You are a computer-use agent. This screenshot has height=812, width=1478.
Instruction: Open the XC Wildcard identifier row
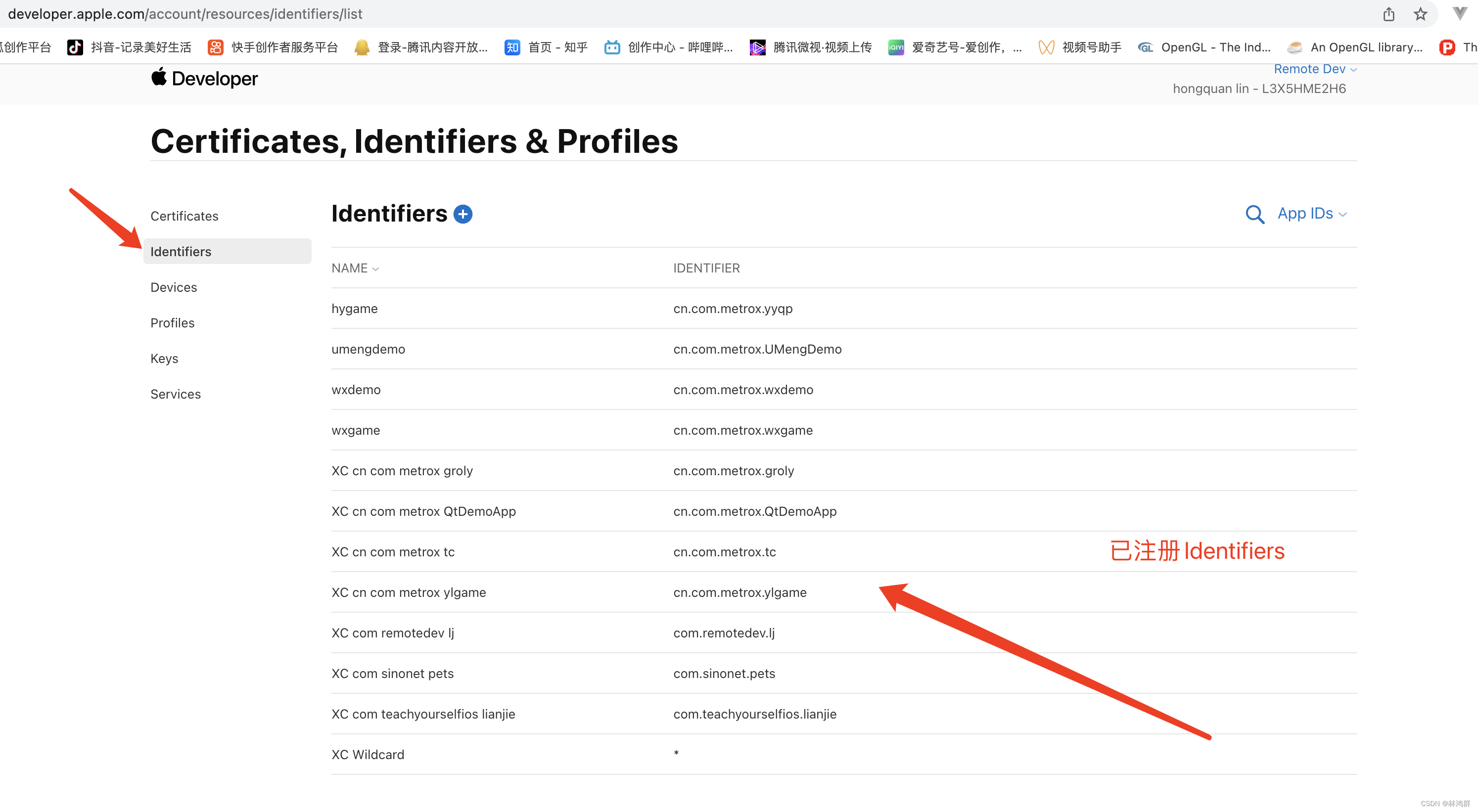[x=844, y=754]
